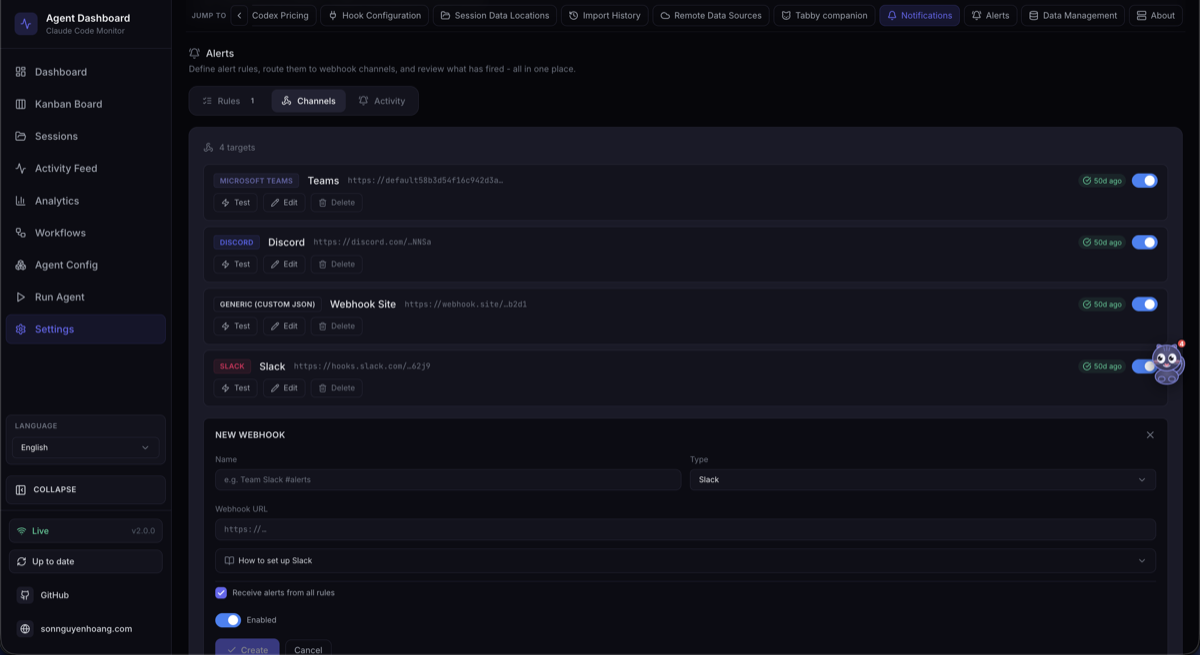The width and height of the screenshot is (1200, 655).
Task: Toggle the Teams webhook switch
Action: 1144,181
